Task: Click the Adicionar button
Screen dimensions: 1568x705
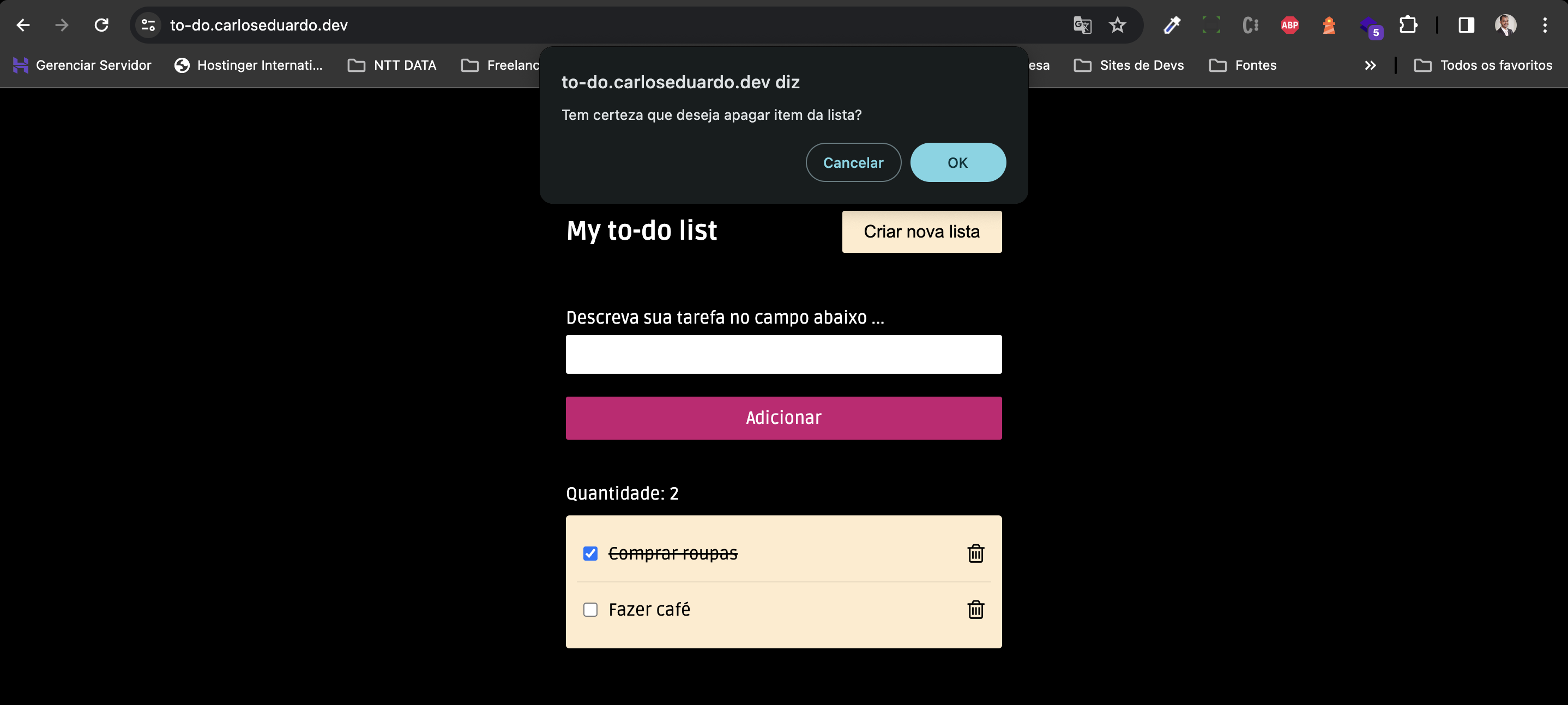Action: click(x=783, y=418)
